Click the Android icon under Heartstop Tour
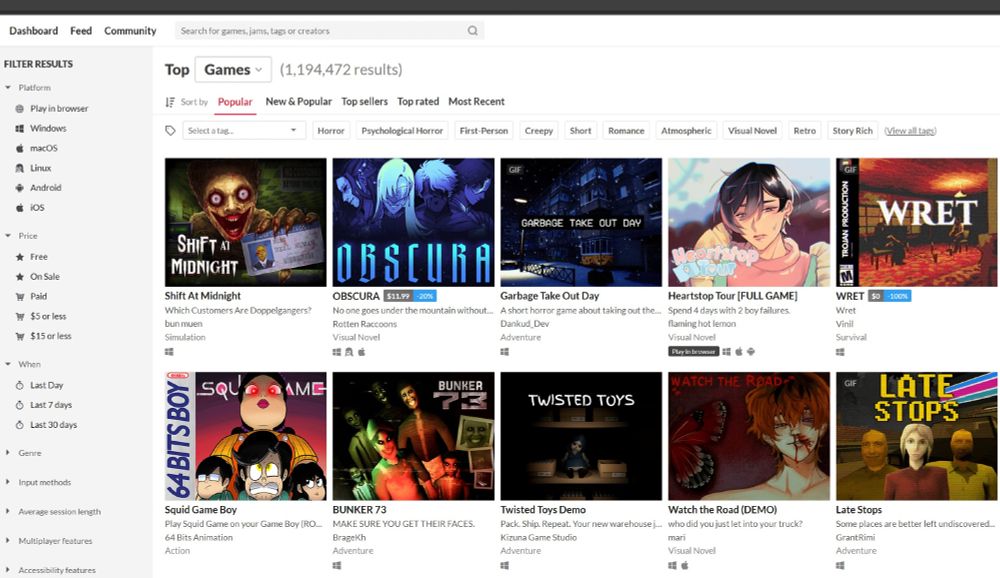The width and height of the screenshot is (1000, 578). (751, 352)
